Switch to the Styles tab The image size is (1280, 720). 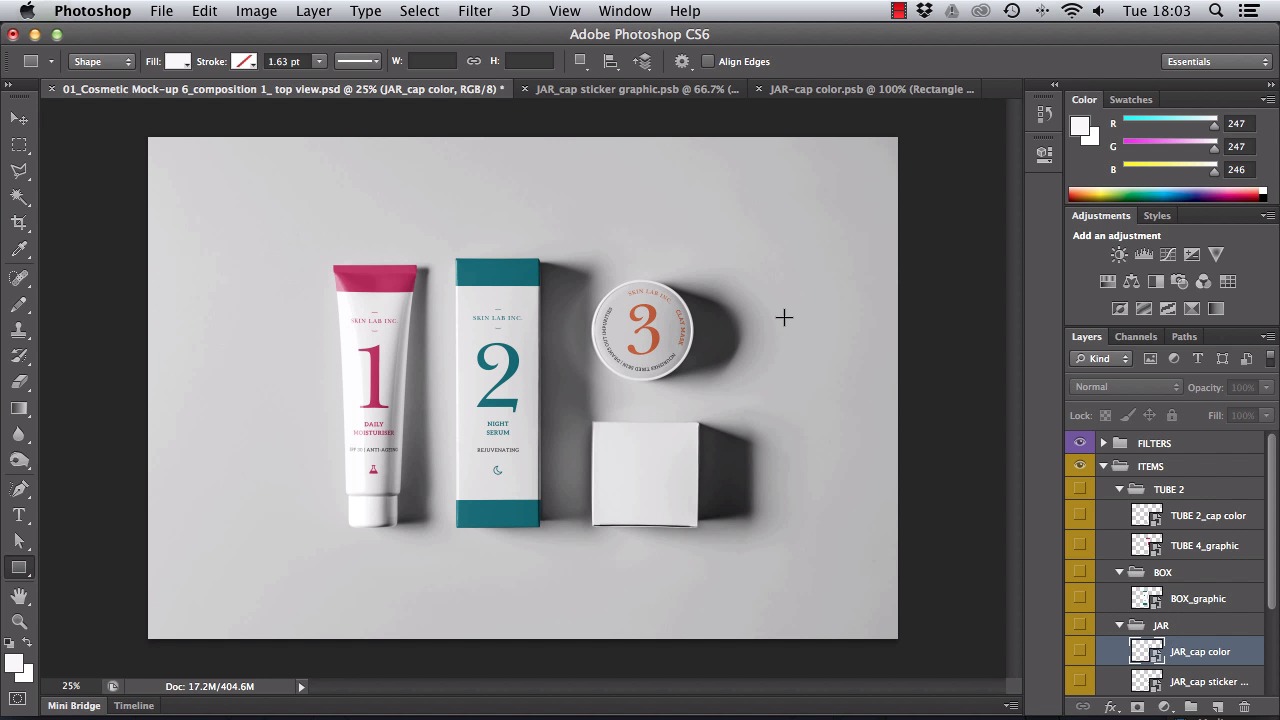[x=1156, y=216]
